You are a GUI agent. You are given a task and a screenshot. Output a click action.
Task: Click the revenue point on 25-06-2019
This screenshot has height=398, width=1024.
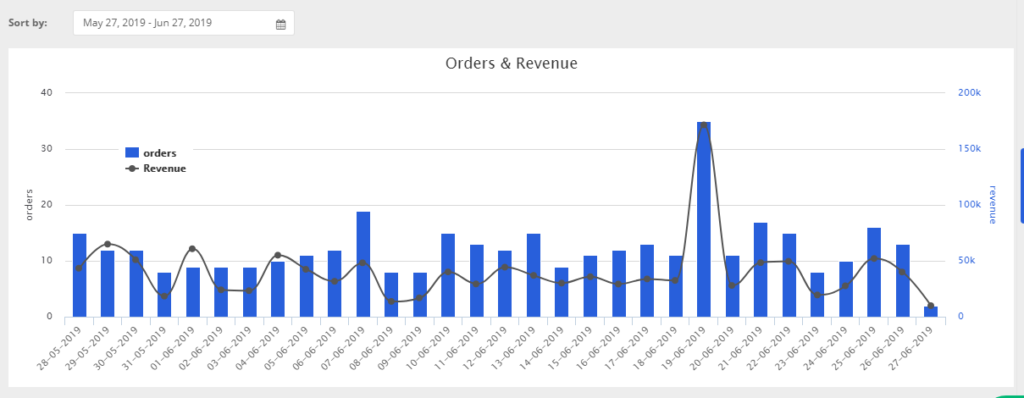click(x=874, y=259)
